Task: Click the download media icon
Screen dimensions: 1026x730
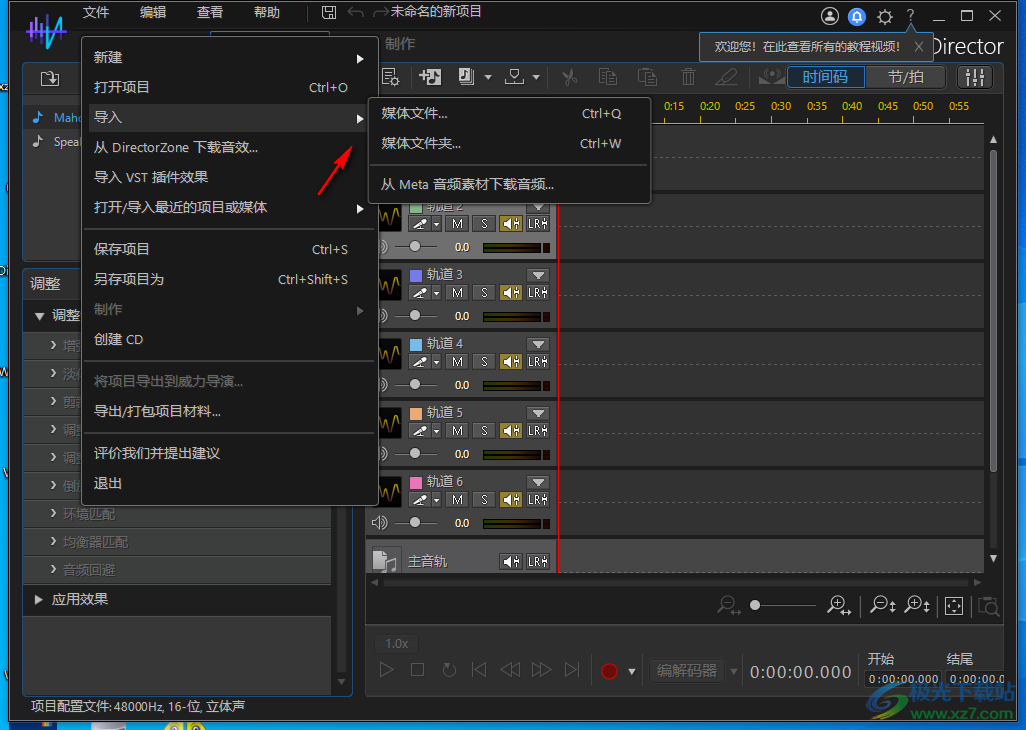Action: 515,77
